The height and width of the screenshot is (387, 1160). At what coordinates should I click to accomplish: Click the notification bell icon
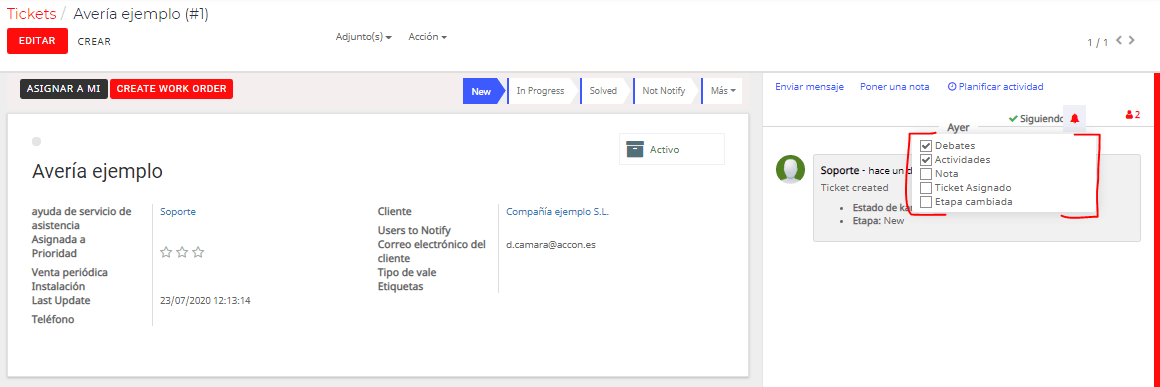pos(1074,118)
